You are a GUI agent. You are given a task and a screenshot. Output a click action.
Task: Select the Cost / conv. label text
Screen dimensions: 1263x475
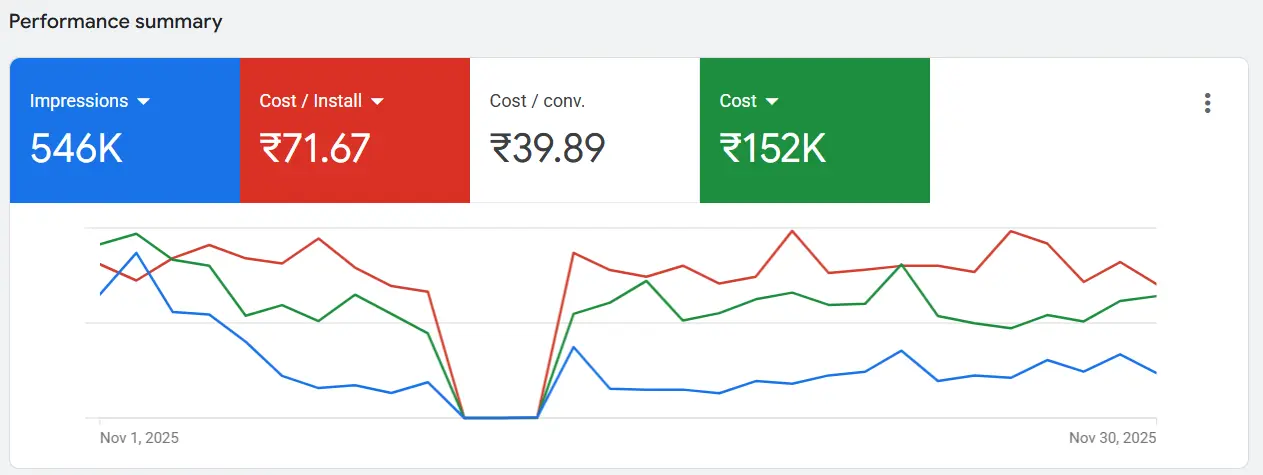[537, 101]
